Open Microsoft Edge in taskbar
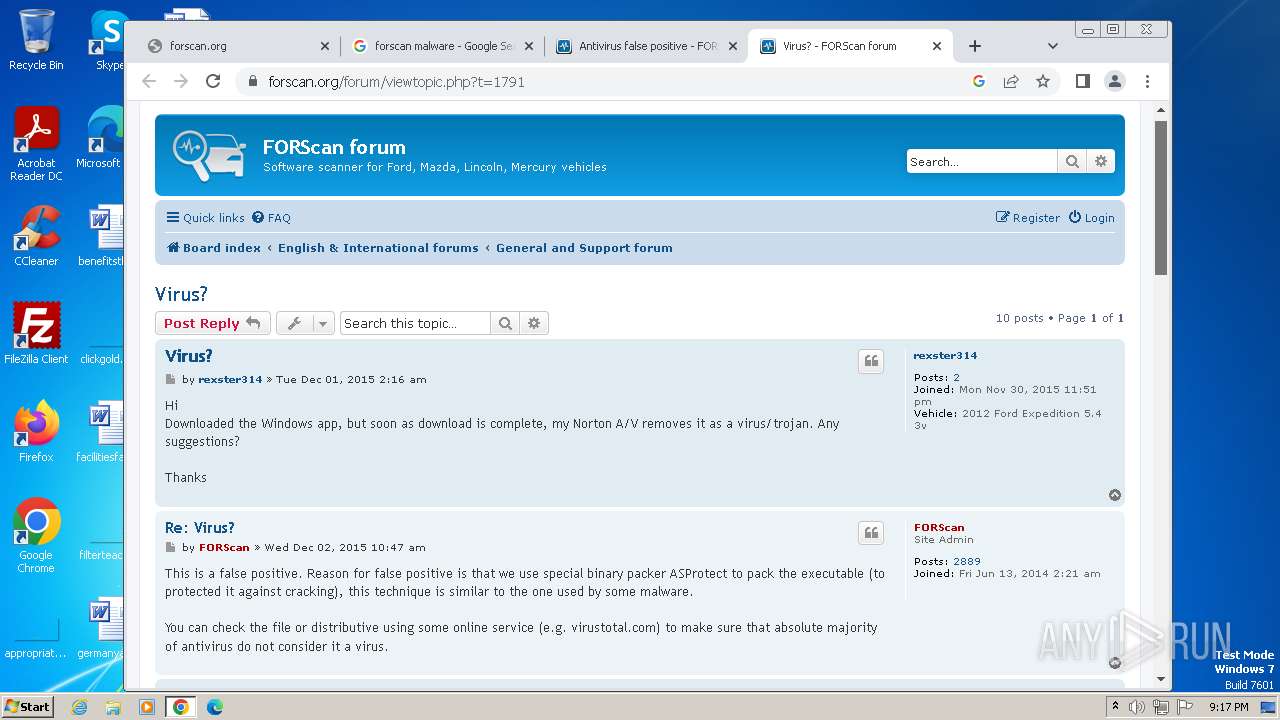Viewport: 1280px width, 720px height. click(x=214, y=707)
